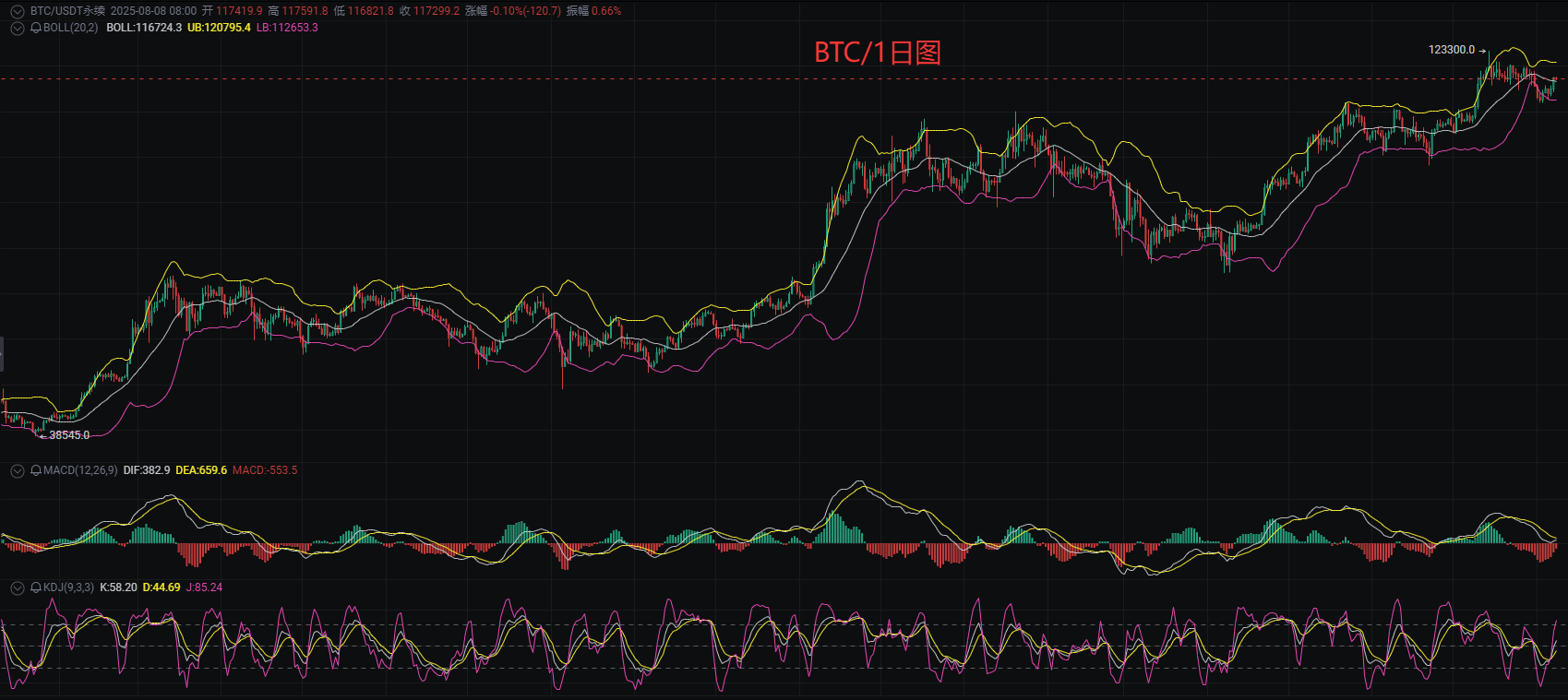The height and width of the screenshot is (700, 1568).
Task: Click the yellow DEA:659.6 value label
Action: point(201,470)
